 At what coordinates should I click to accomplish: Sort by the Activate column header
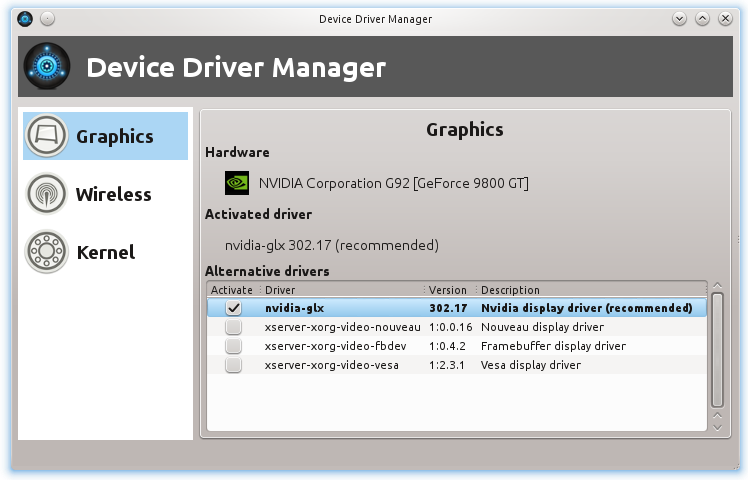point(233,290)
